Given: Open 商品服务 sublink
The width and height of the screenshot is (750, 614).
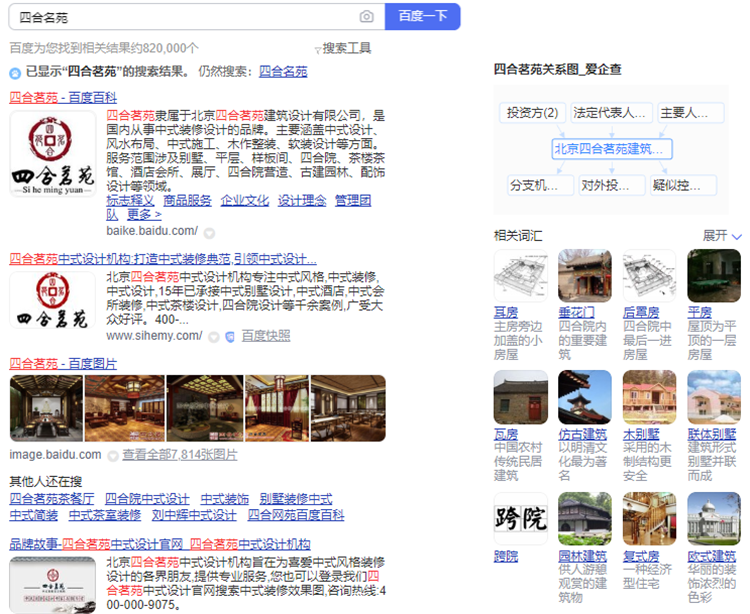Looking at the screenshot, I should pyautogui.click(x=188, y=201).
